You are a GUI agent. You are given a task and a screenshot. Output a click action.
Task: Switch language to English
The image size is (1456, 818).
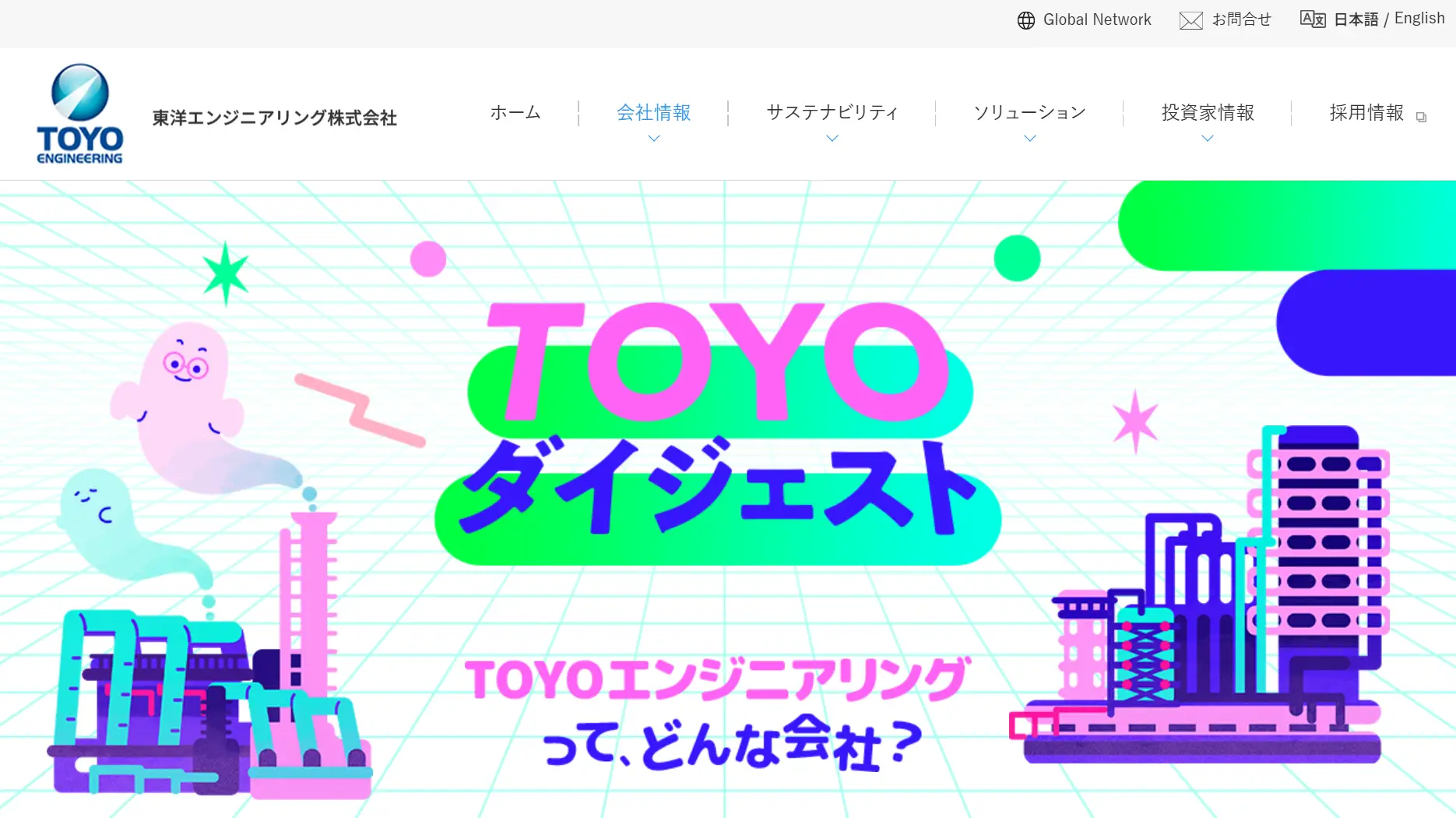click(x=1419, y=19)
